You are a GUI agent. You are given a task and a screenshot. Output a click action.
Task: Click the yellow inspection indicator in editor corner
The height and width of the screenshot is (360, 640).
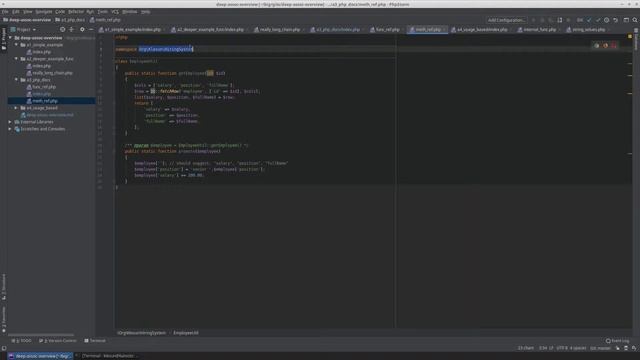pyautogui.click(x=630, y=37)
